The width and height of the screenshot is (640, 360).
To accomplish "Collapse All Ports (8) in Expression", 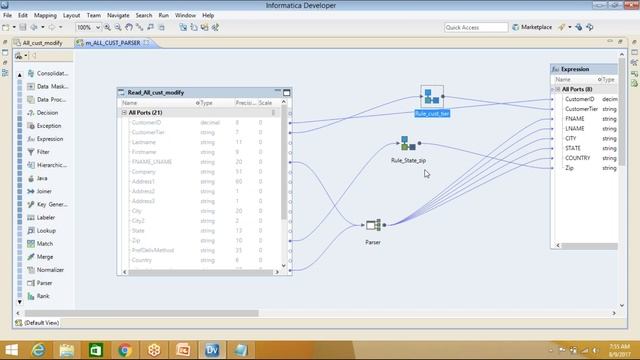I will tap(558, 89).
